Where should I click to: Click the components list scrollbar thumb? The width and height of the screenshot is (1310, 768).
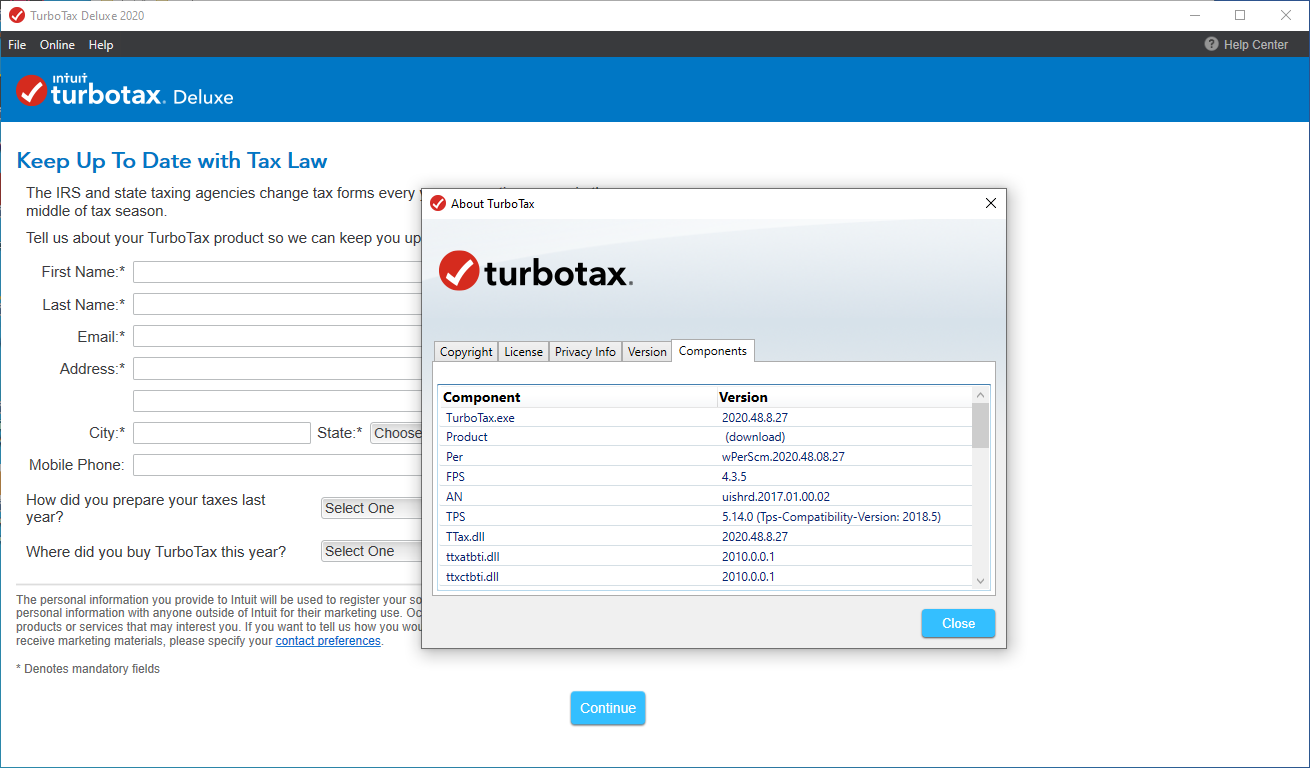pos(980,425)
